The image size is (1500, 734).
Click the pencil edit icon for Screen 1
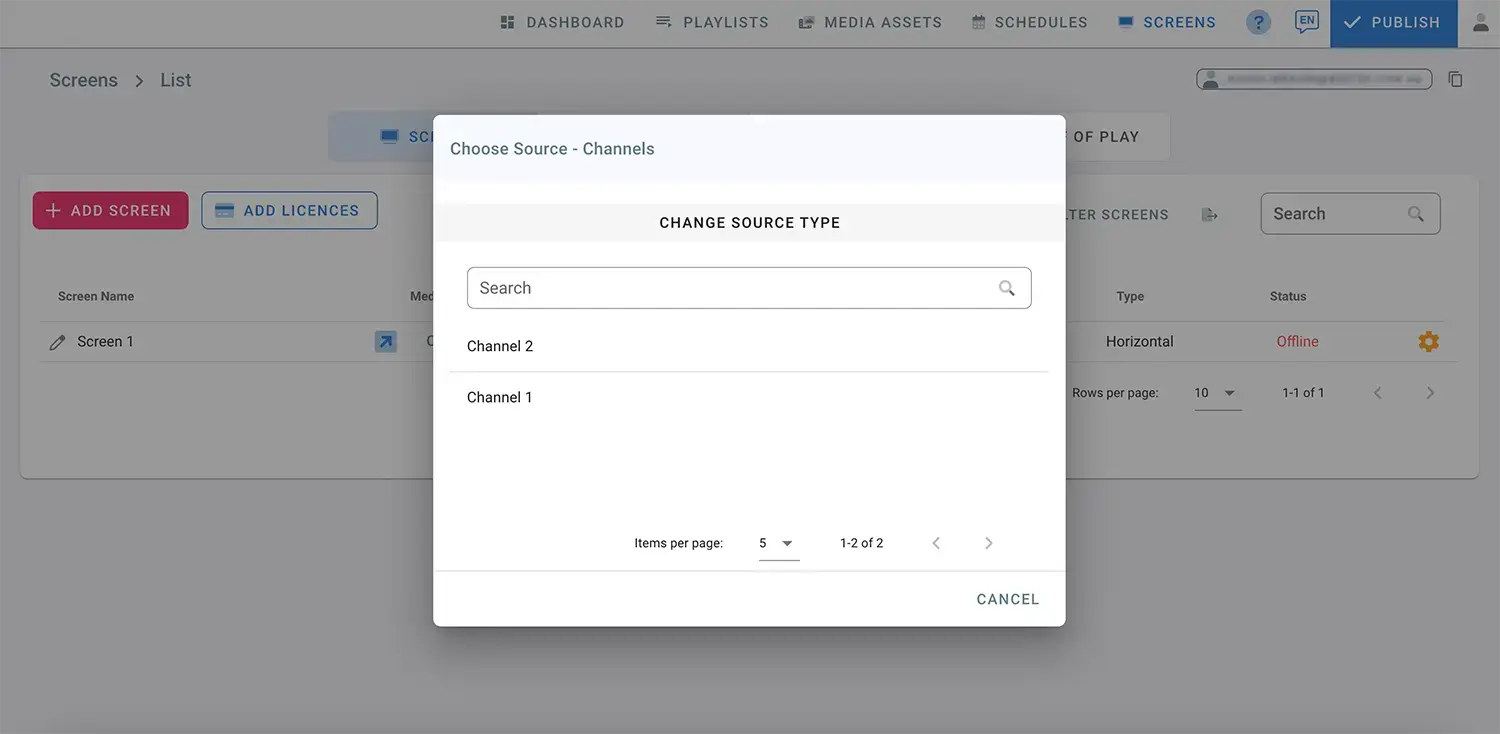click(58, 342)
